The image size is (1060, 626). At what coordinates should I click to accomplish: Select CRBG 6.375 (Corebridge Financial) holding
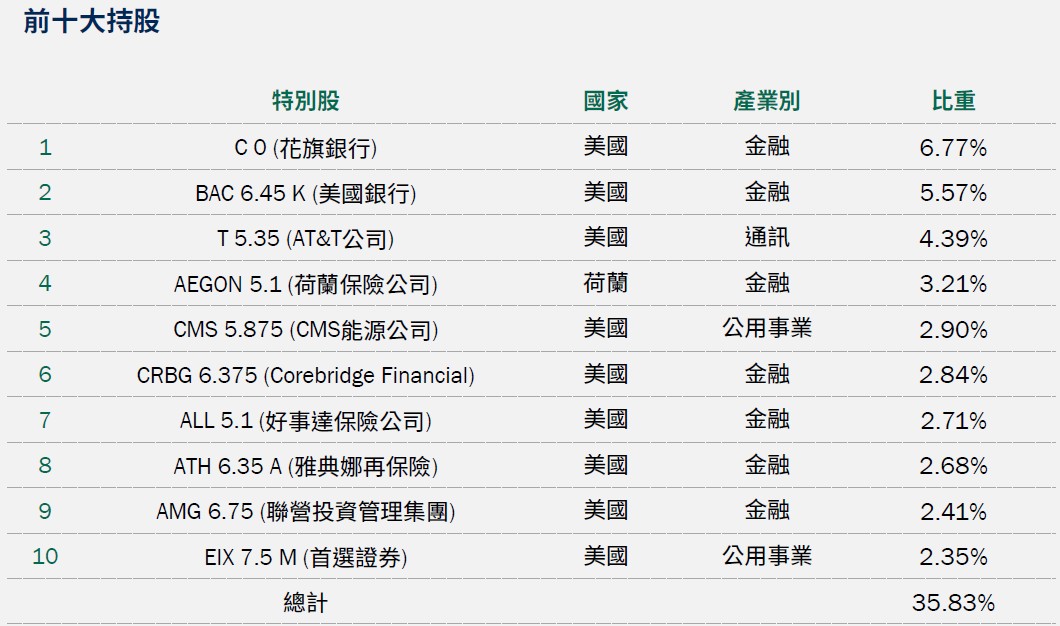click(305, 376)
